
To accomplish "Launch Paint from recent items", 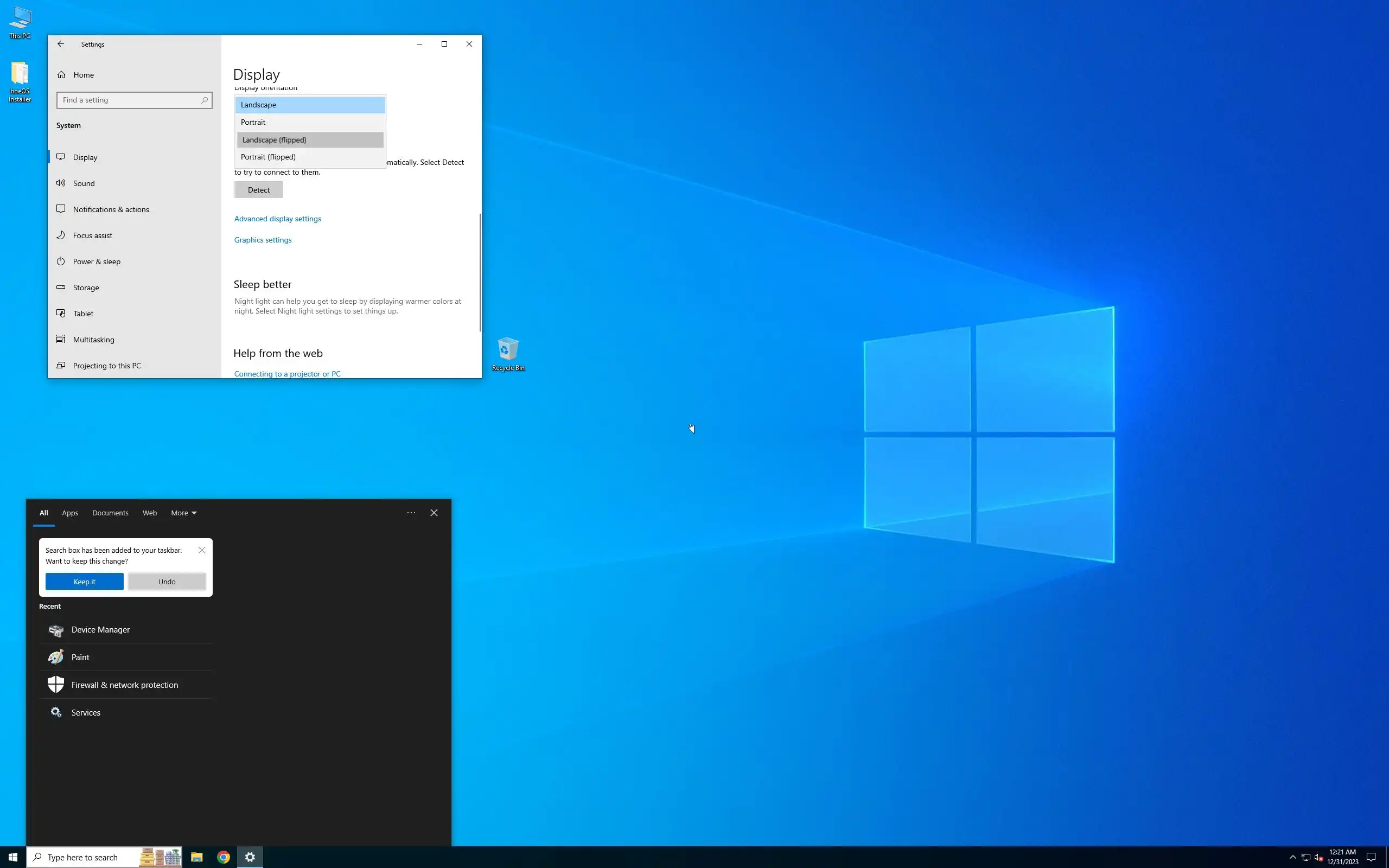I will (x=80, y=658).
